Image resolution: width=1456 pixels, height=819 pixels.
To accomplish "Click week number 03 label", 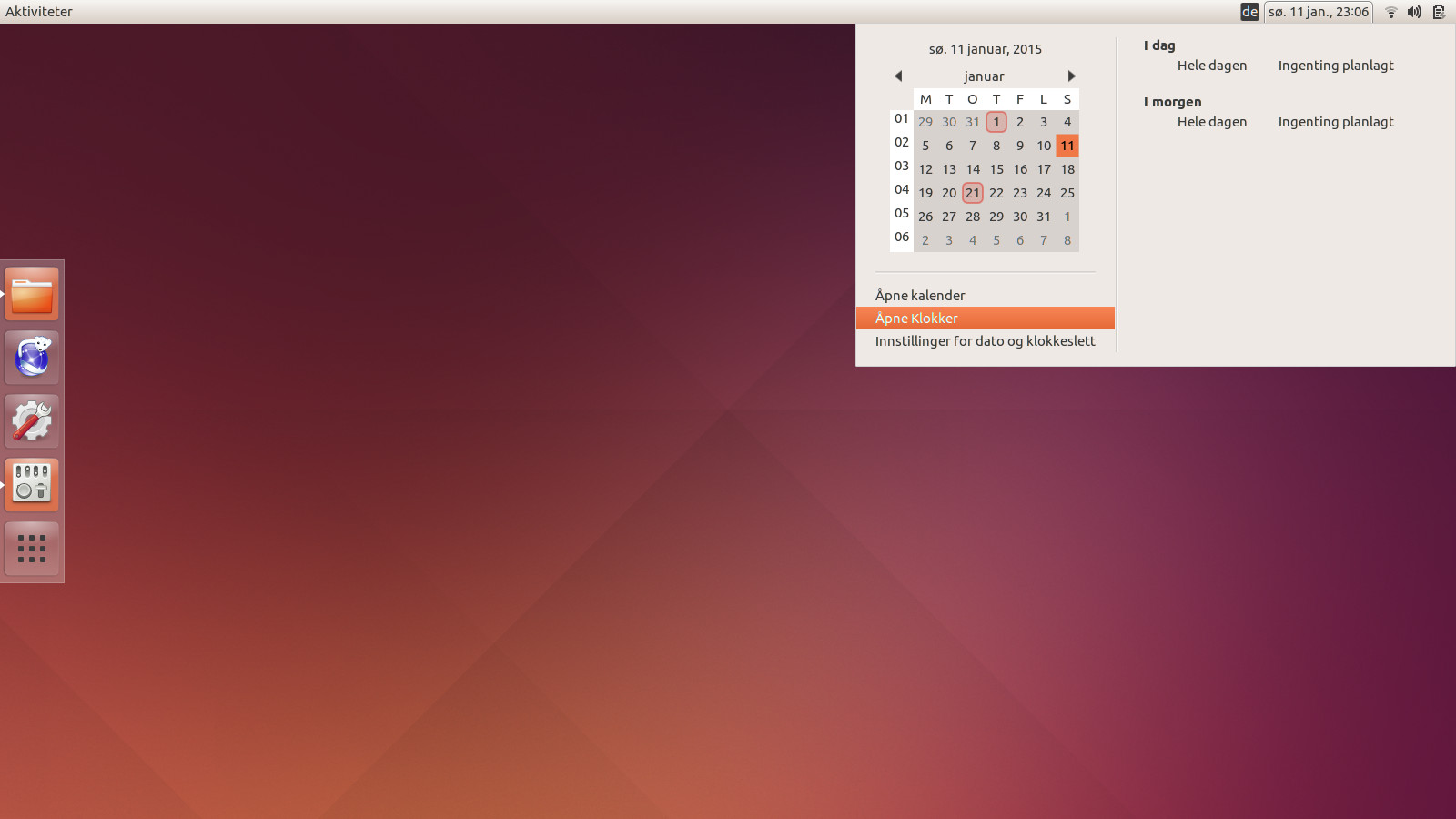I will tap(902, 166).
